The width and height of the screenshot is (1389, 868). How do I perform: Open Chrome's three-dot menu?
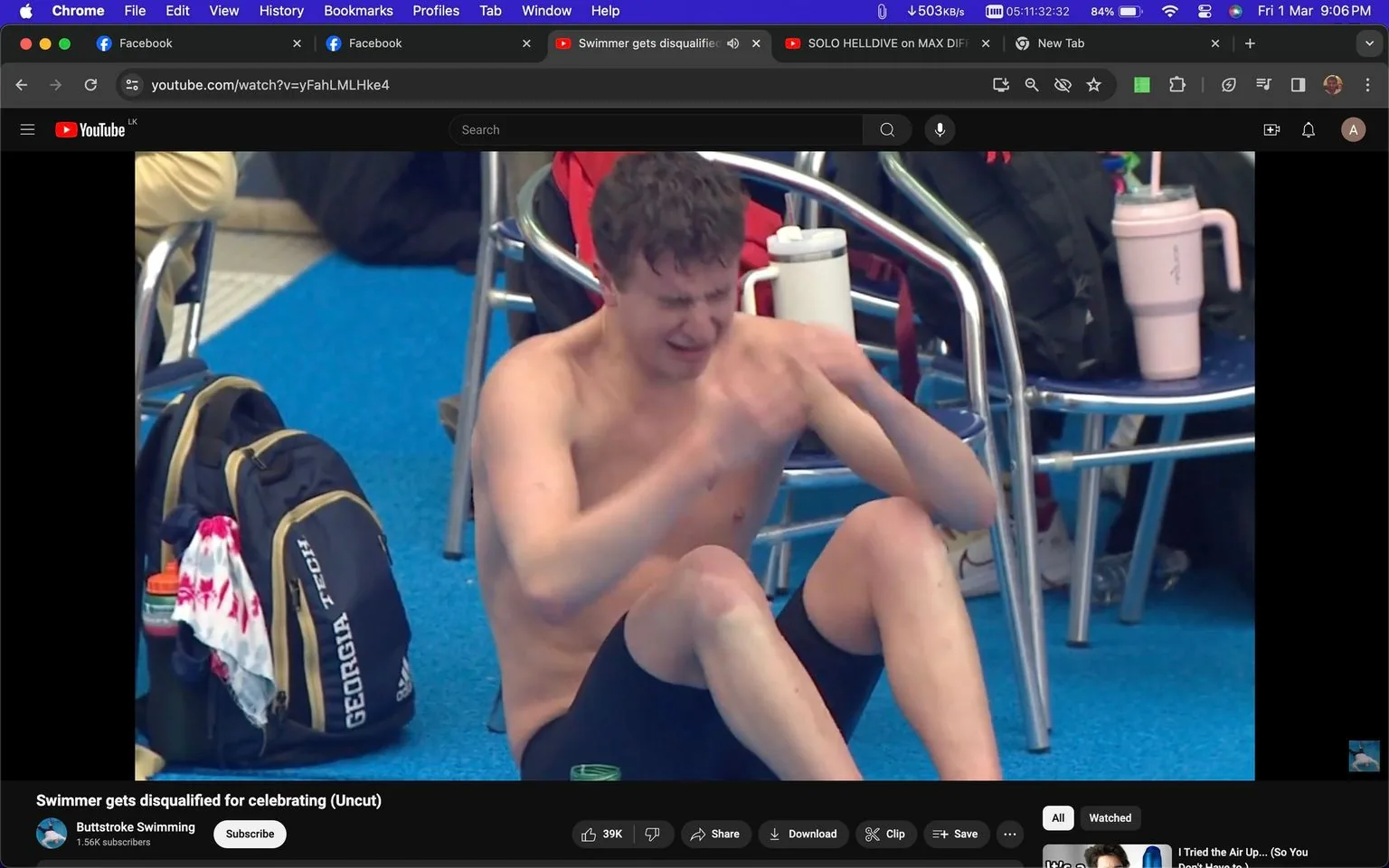click(1368, 84)
